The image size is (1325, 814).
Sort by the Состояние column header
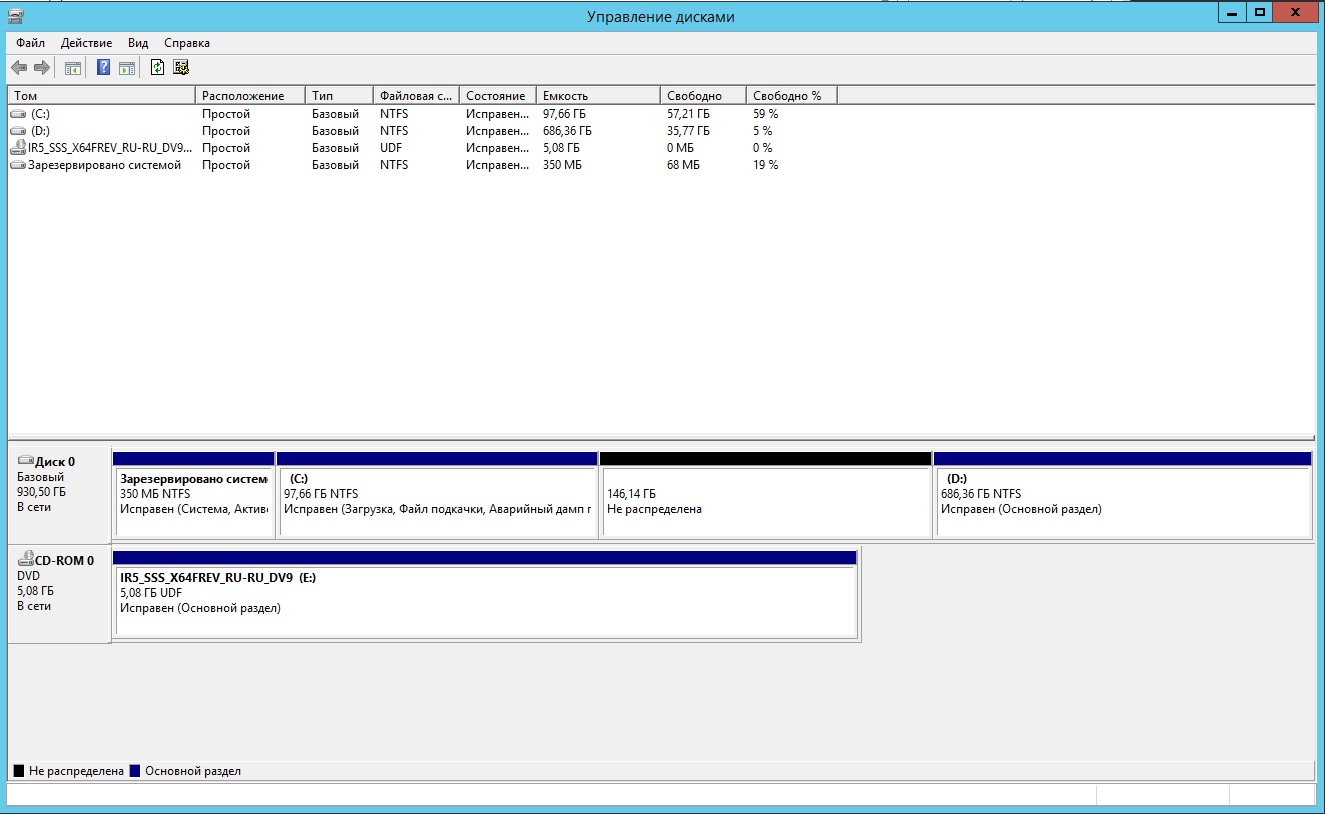[498, 95]
